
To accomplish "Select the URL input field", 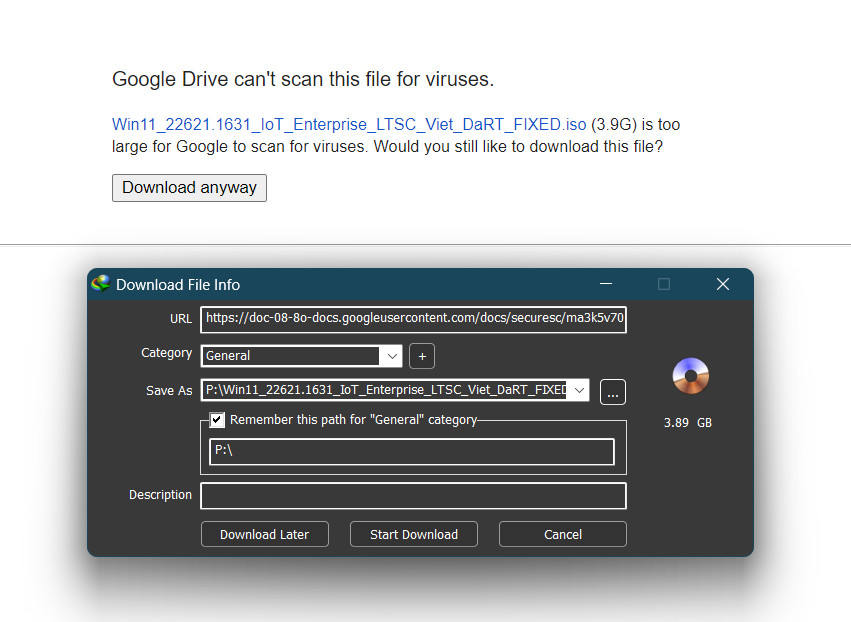I will pos(413,319).
